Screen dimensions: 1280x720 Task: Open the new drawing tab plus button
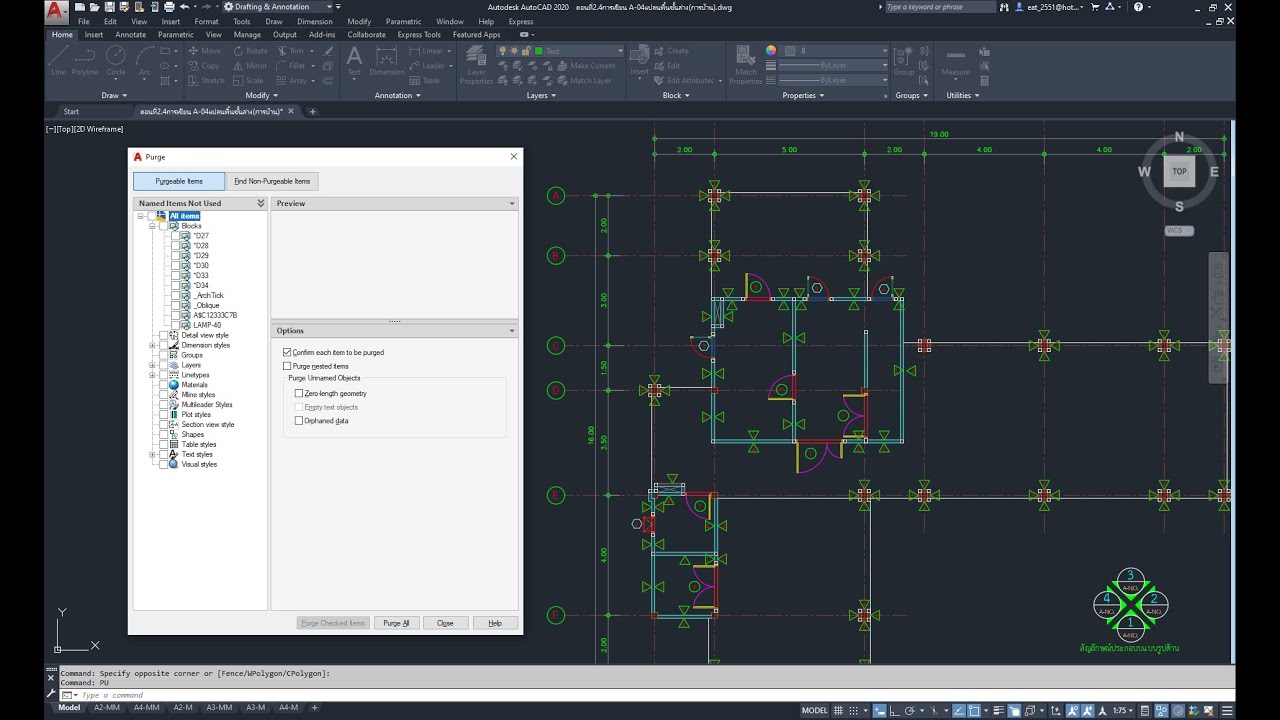pyautogui.click(x=312, y=111)
